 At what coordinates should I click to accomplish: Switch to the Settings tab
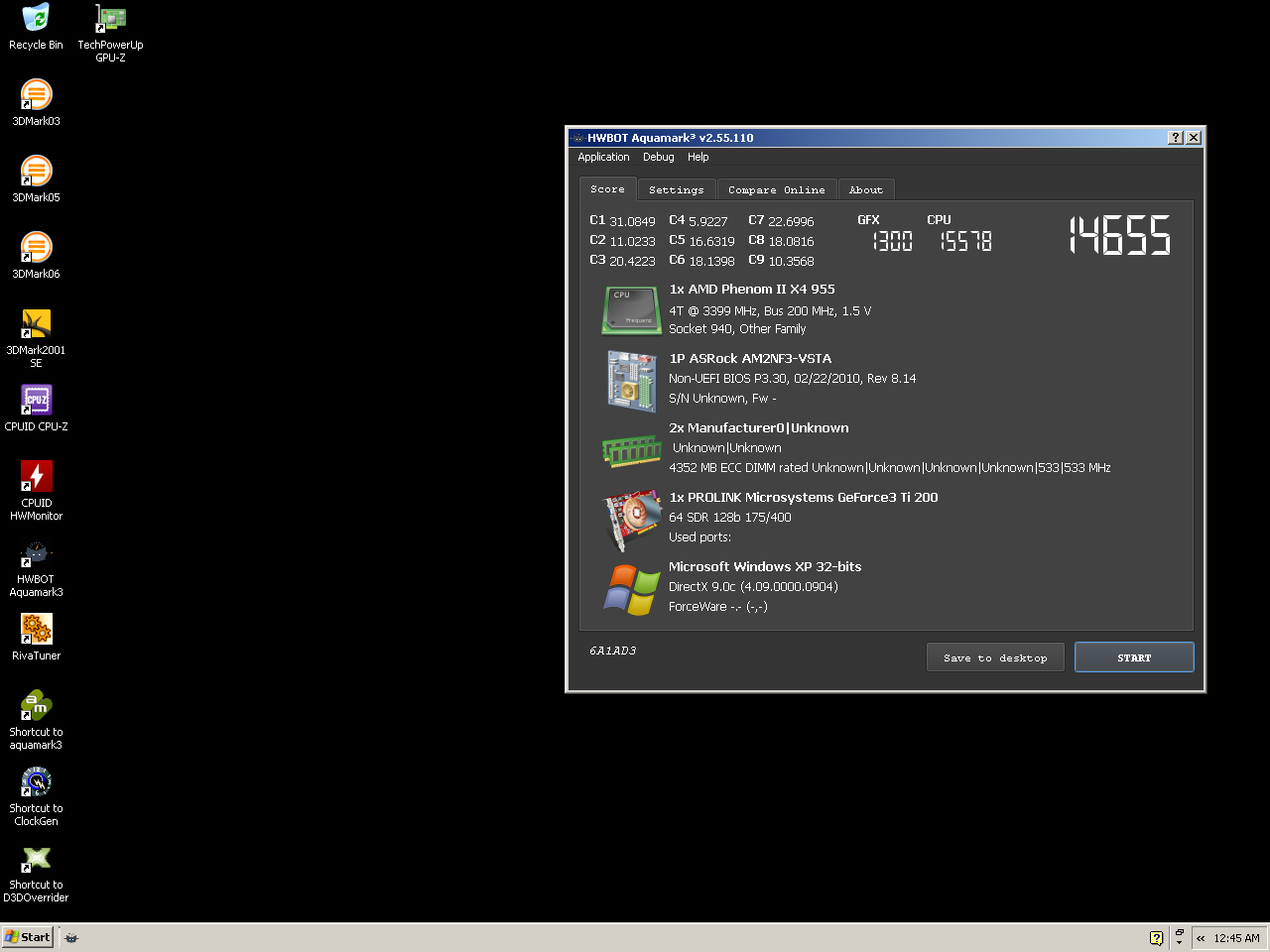click(676, 189)
